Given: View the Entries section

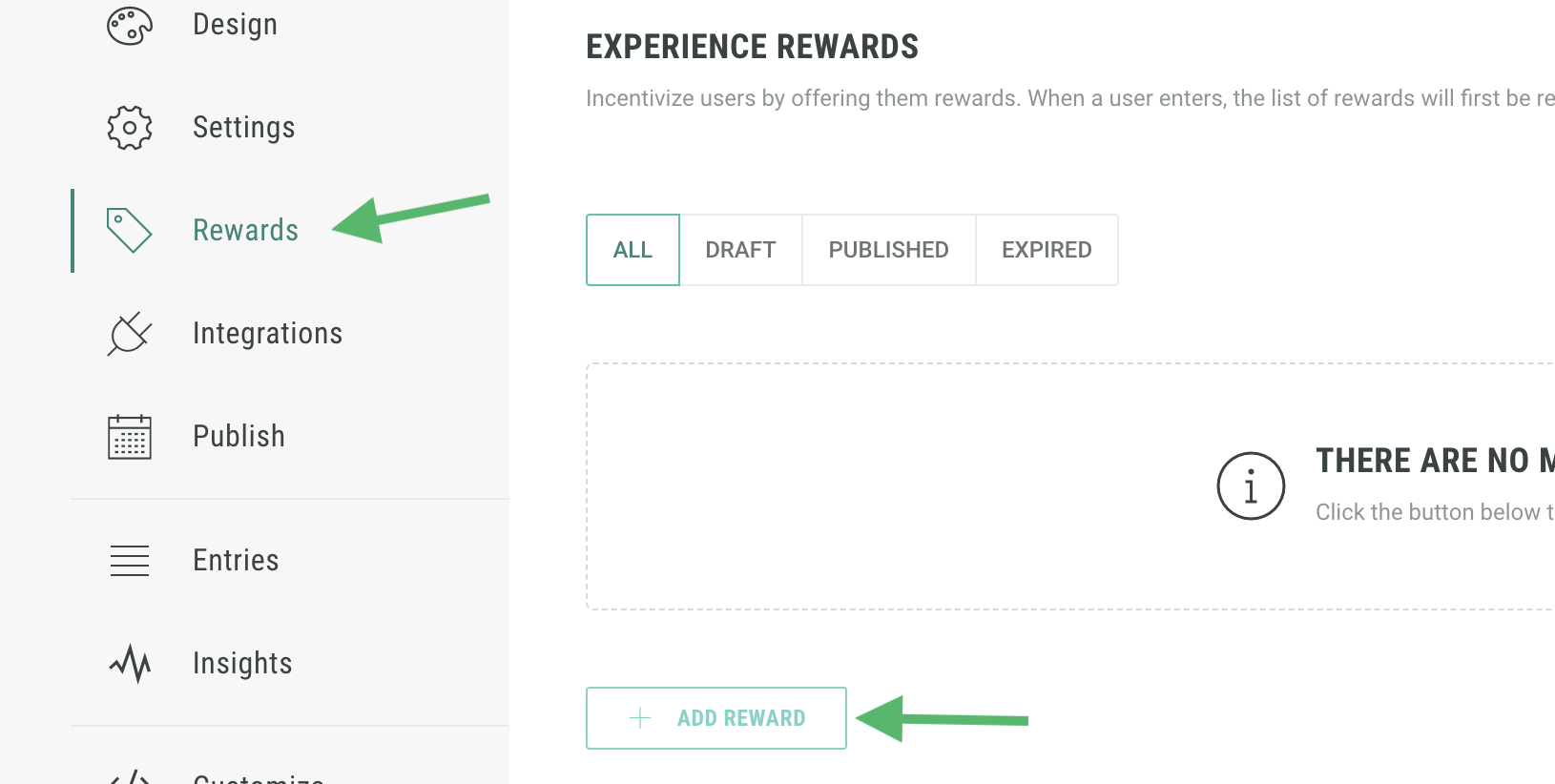Looking at the screenshot, I should (x=236, y=561).
